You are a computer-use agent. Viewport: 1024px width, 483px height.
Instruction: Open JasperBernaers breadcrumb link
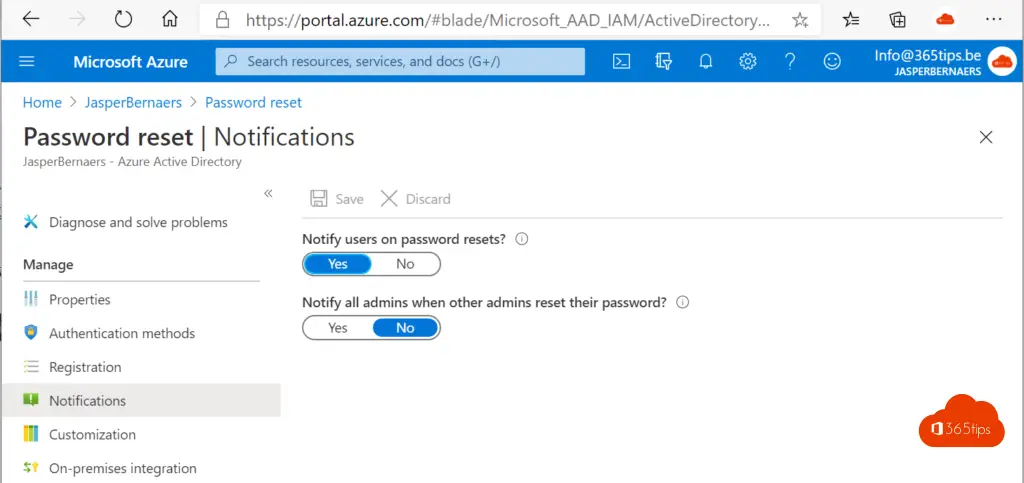pyautogui.click(x=133, y=102)
